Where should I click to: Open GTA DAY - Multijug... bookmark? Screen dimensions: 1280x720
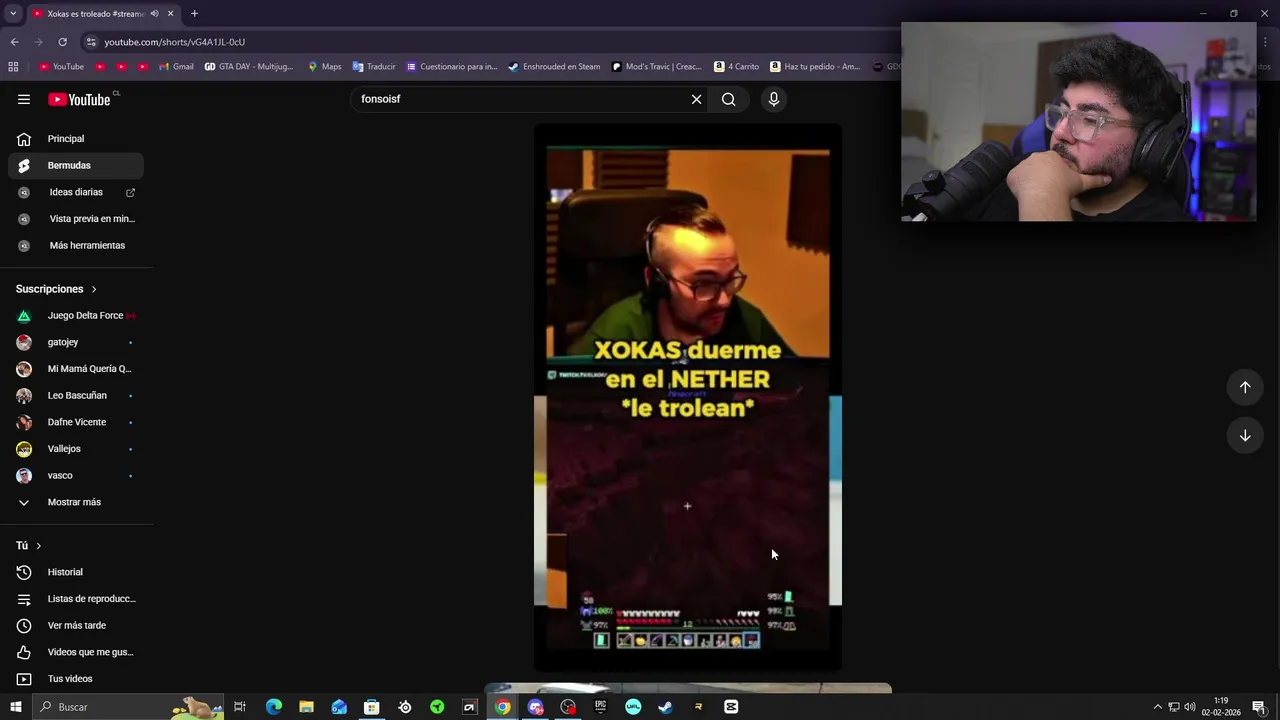(249, 67)
